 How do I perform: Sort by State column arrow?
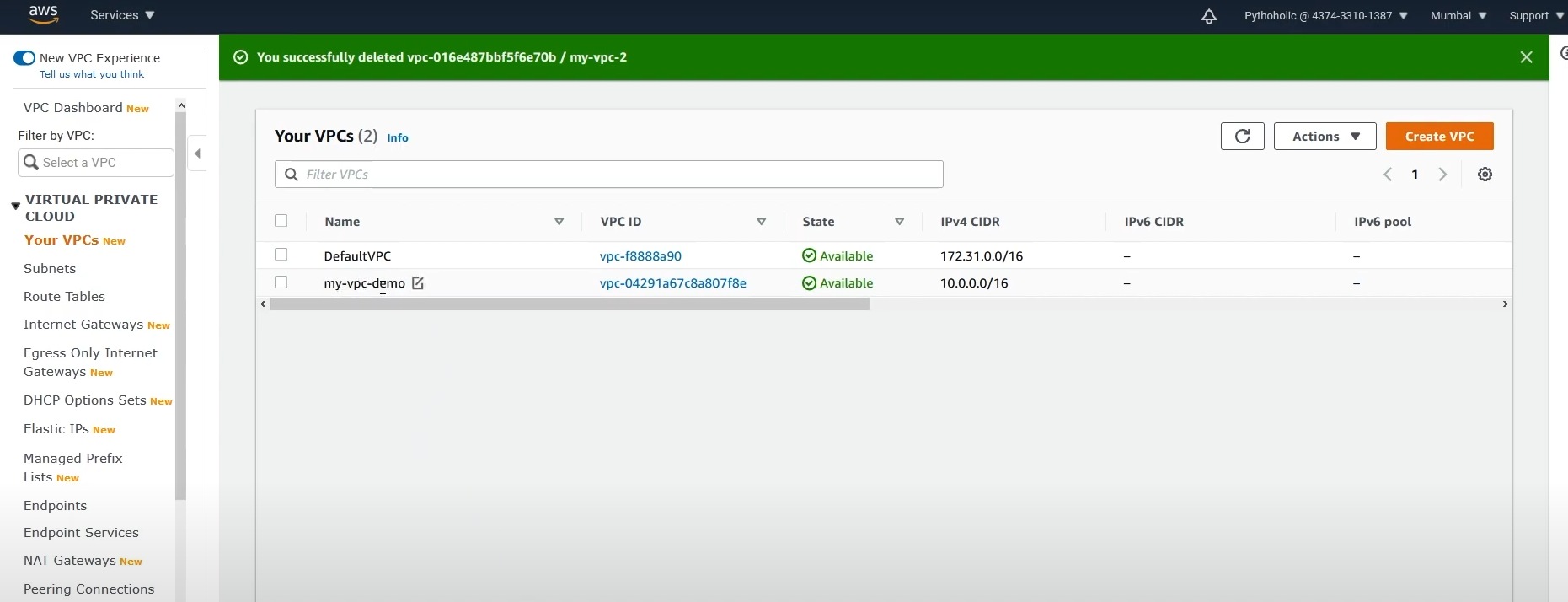(900, 222)
